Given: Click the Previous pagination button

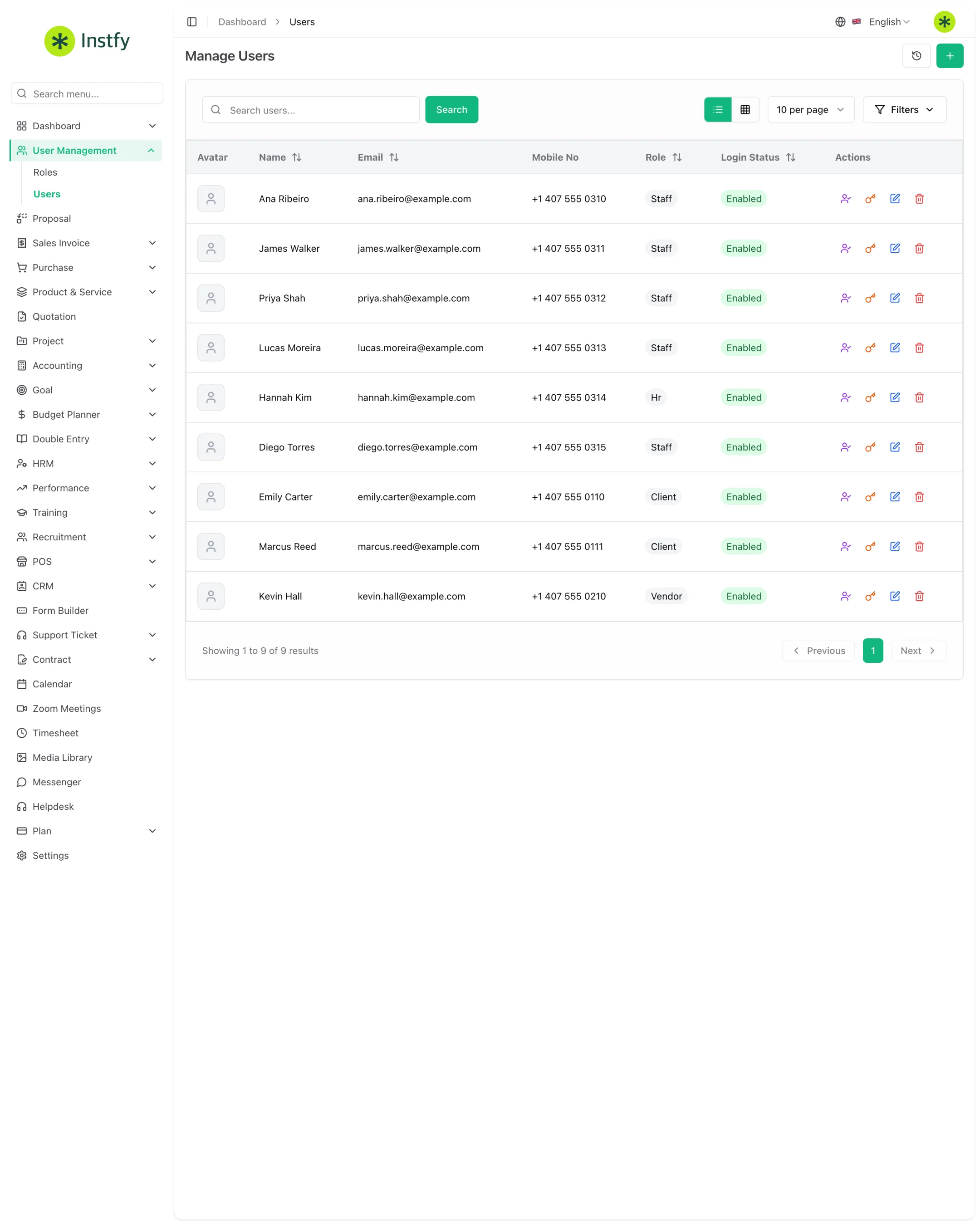Looking at the screenshot, I should click(x=818, y=651).
